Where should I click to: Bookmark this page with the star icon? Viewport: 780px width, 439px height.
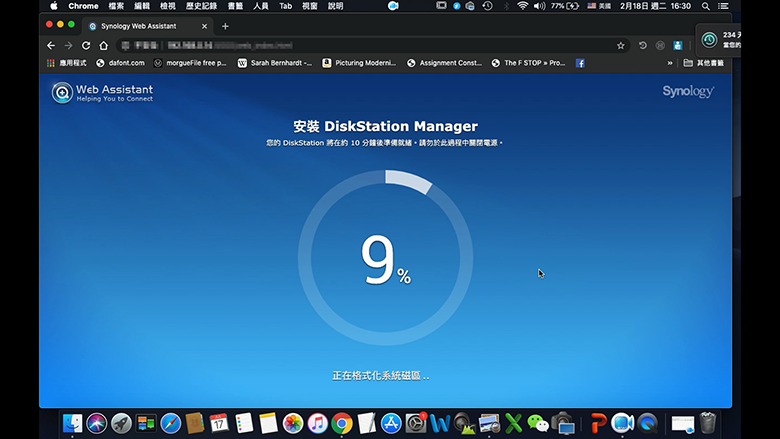(620, 45)
